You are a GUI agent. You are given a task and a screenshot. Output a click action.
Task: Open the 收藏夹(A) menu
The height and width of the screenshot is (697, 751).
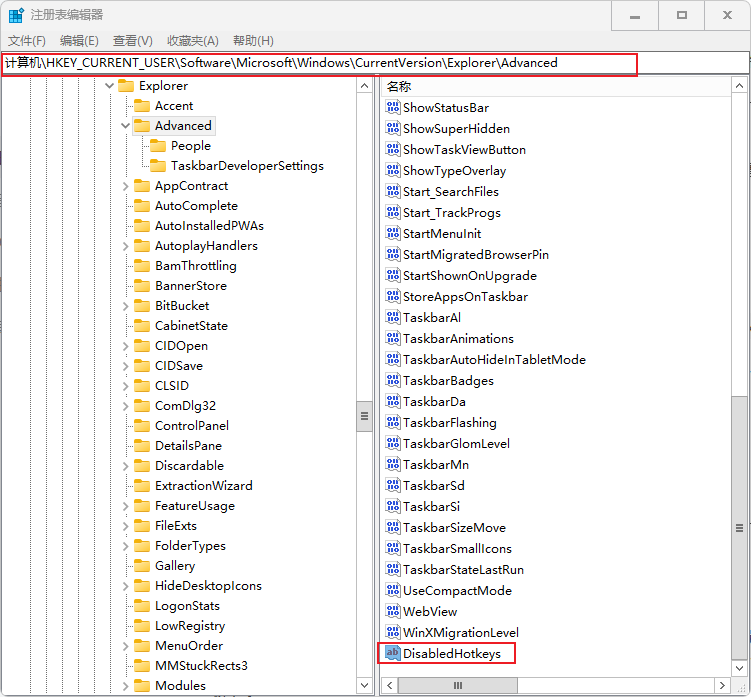192,40
